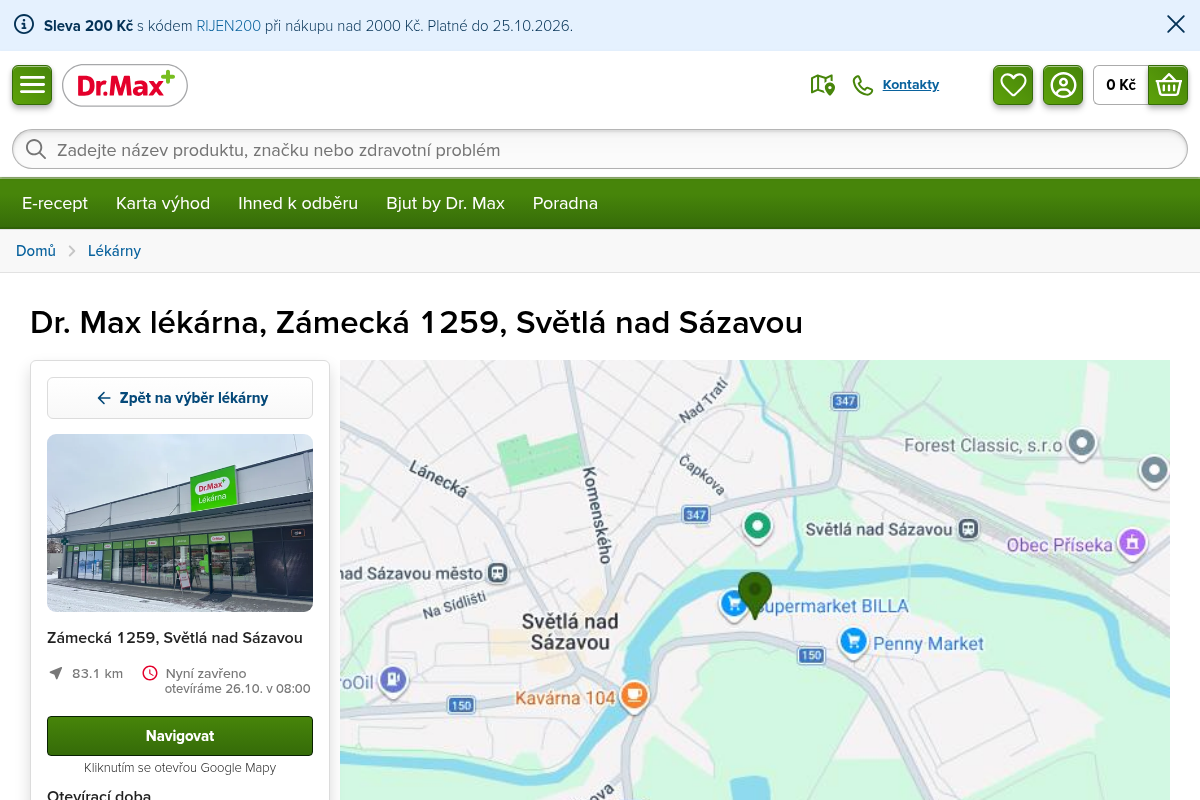Select the Obec Příseka map marker
The height and width of the screenshot is (800, 1200).
(1132, 543)
